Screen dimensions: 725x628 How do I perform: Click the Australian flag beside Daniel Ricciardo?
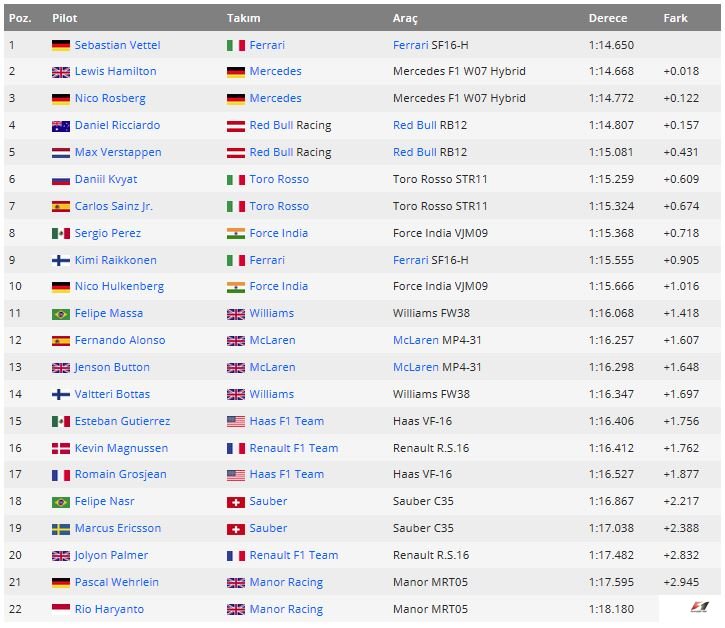coord(61,126)
